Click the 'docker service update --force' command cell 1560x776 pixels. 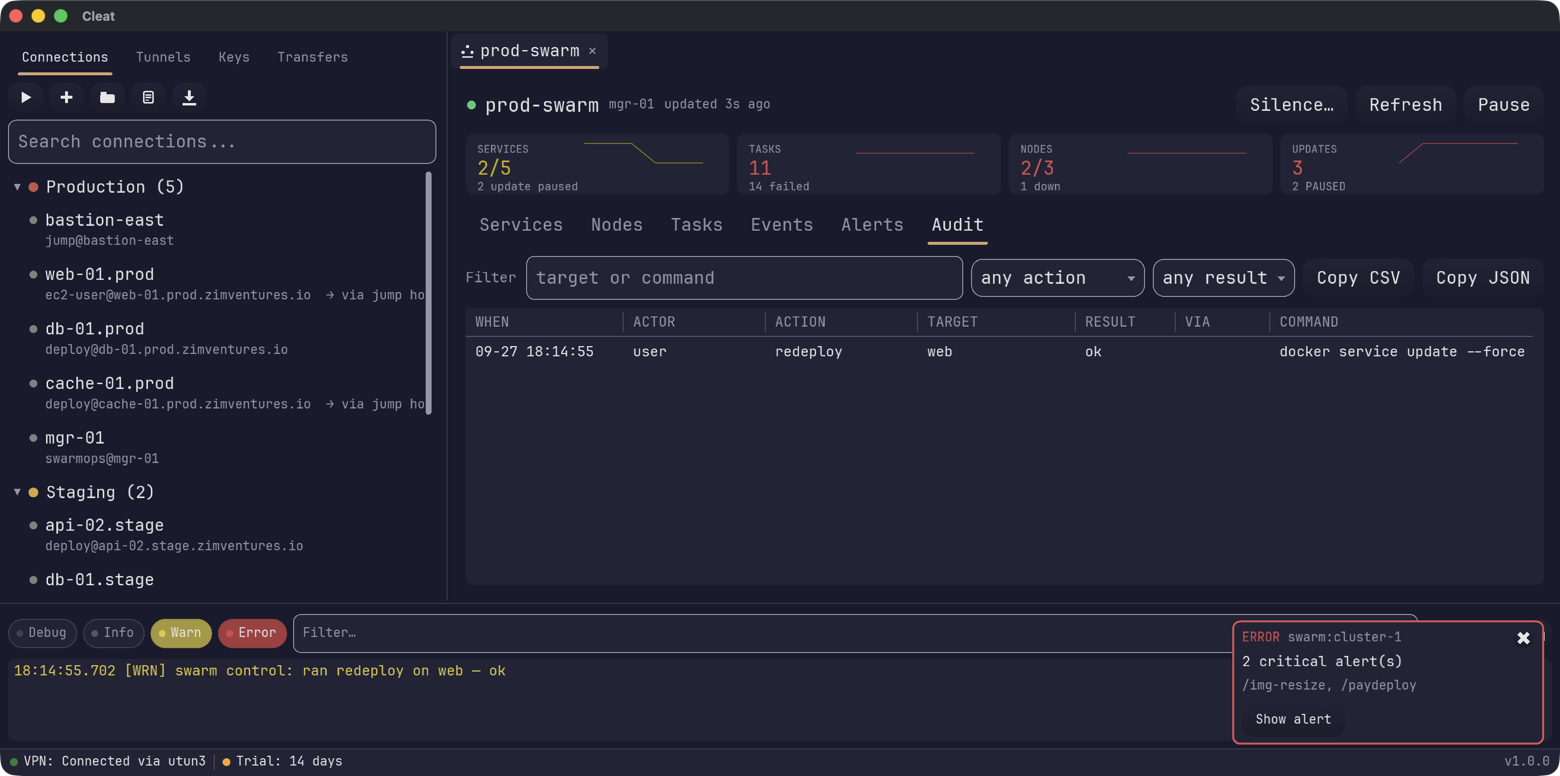[1402, 352]
